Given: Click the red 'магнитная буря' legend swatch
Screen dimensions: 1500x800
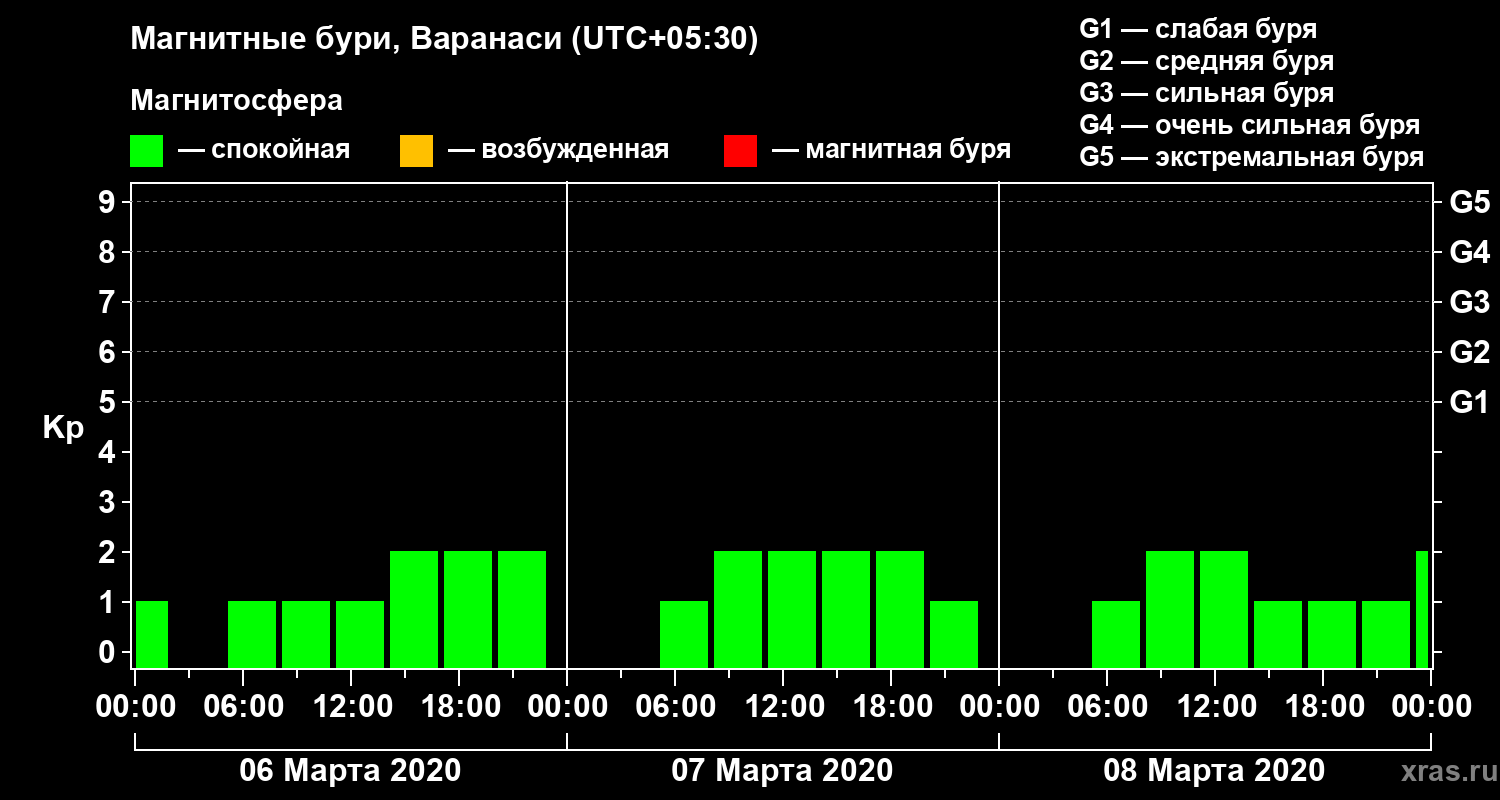Looking at the screenshot, I should tap(740, 150).
